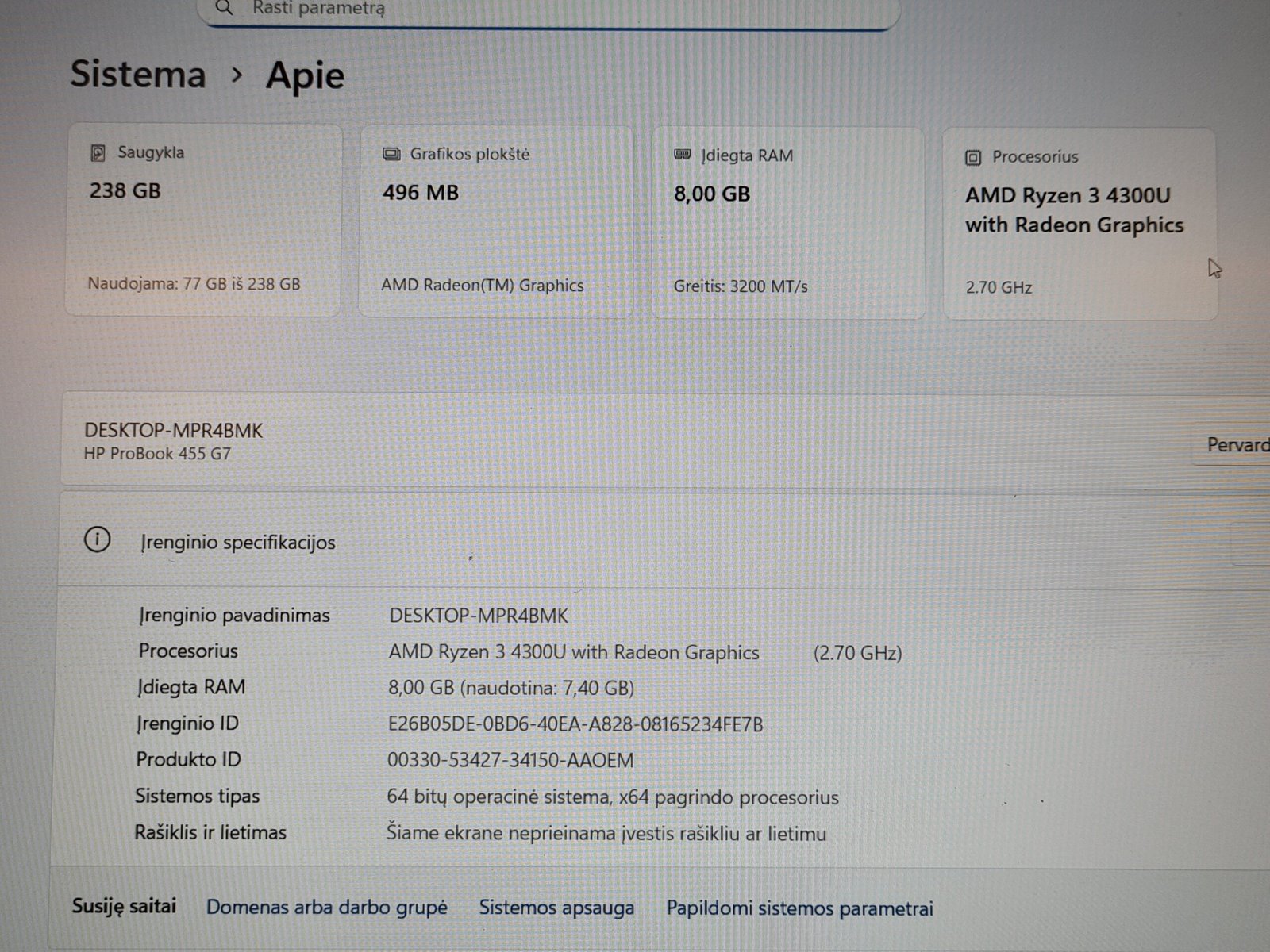Click the Procesorius chip icon

tap(973, 157)
